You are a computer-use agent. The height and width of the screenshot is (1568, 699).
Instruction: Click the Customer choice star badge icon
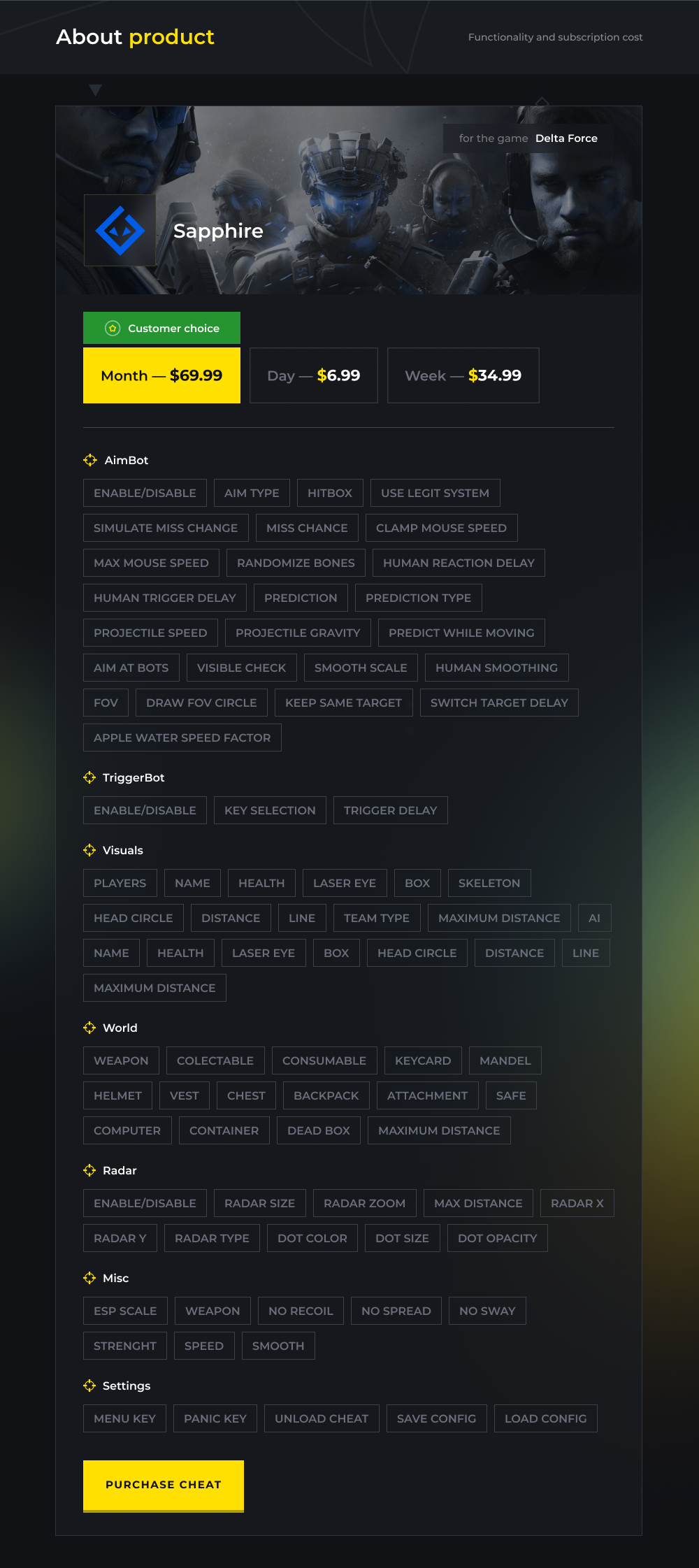[113, 328]
